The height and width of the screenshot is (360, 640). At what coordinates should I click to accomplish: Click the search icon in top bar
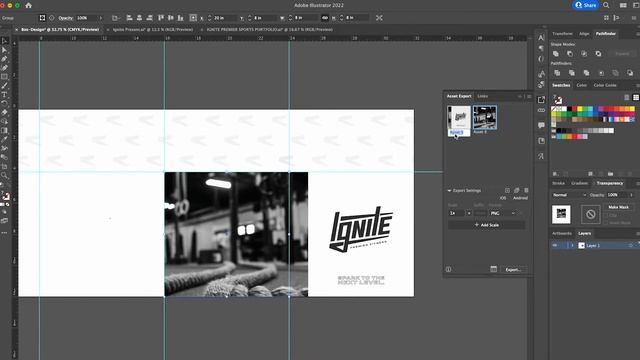coord(607,5)
